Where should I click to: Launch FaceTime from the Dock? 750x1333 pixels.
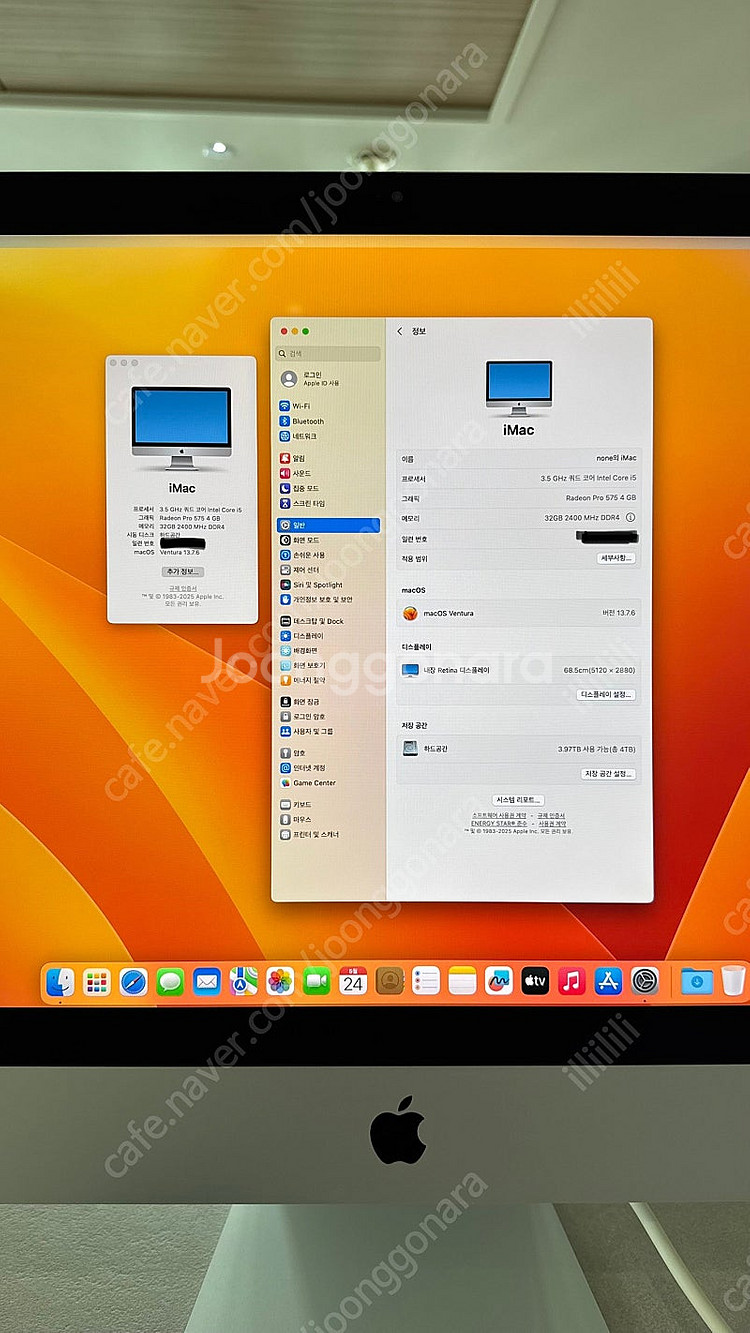pyautogui.click(x=316, y=982)
